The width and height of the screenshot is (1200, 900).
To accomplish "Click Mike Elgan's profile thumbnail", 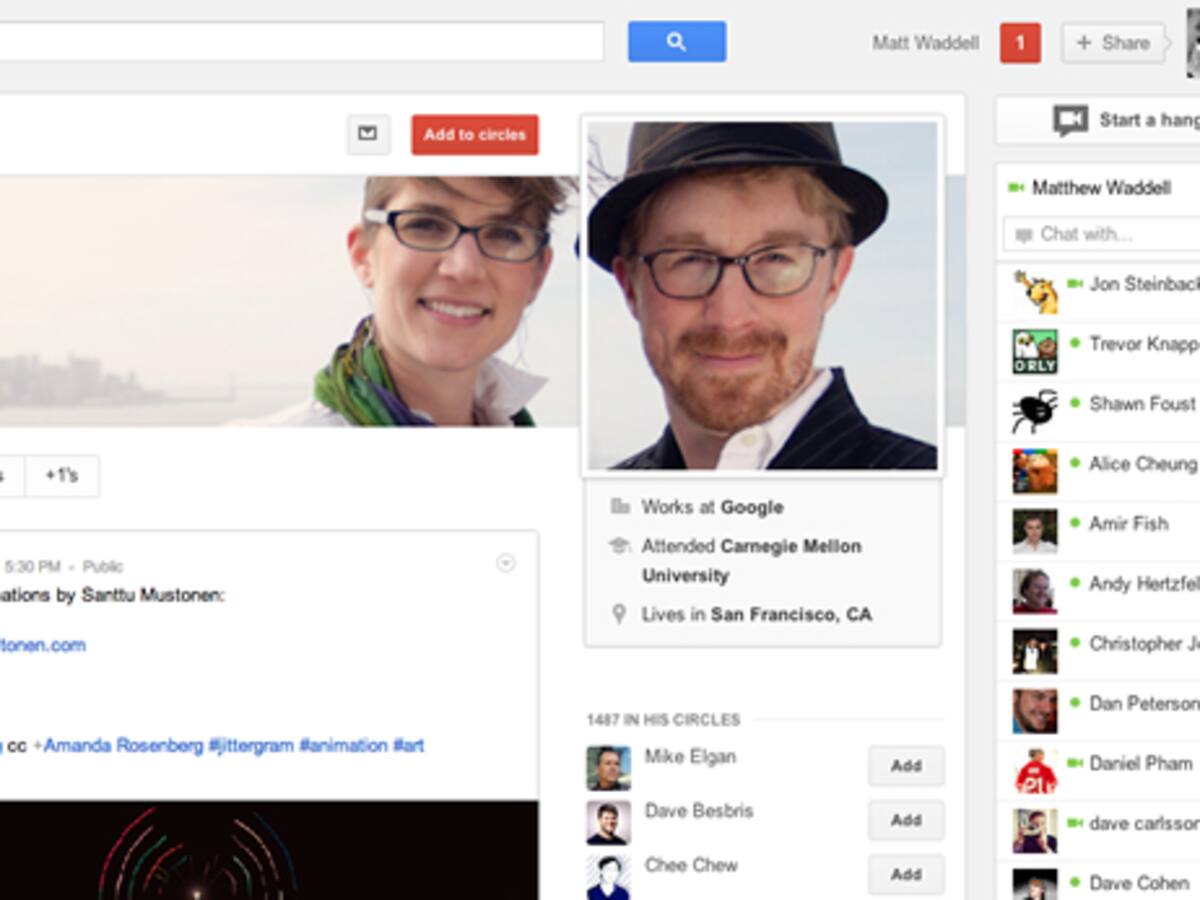I will click(x=608, y=767).
